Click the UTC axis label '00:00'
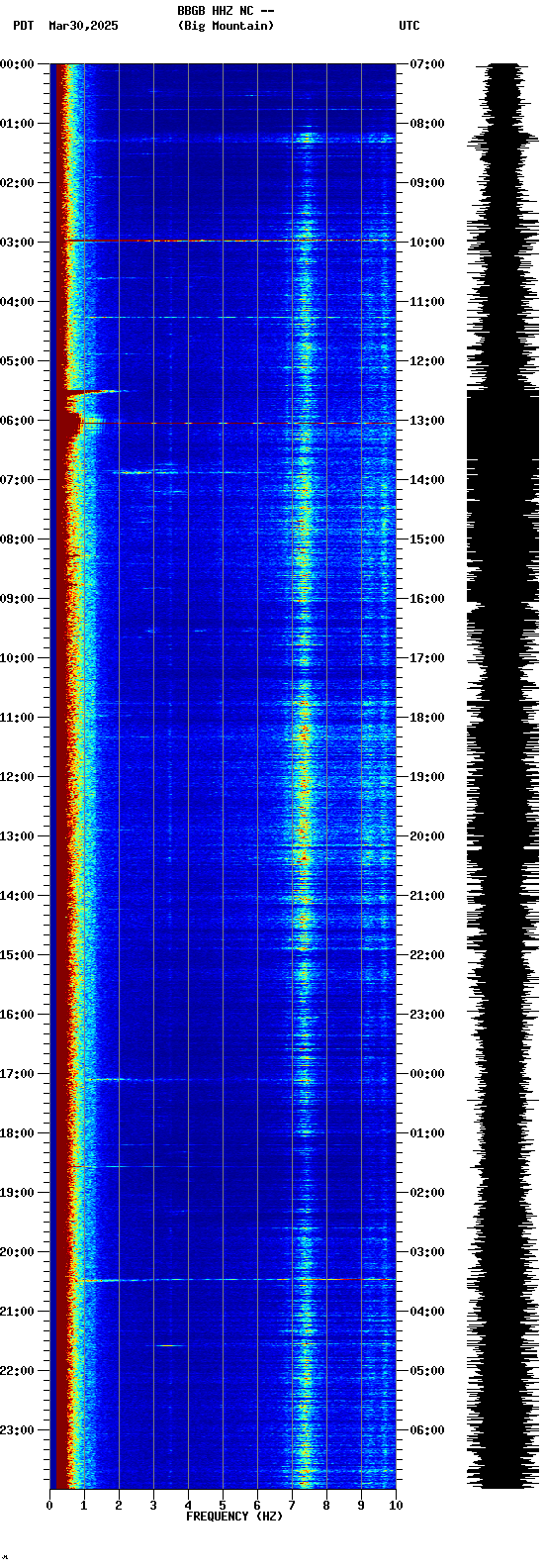The image size is (546, 1568). point(427,1074)
